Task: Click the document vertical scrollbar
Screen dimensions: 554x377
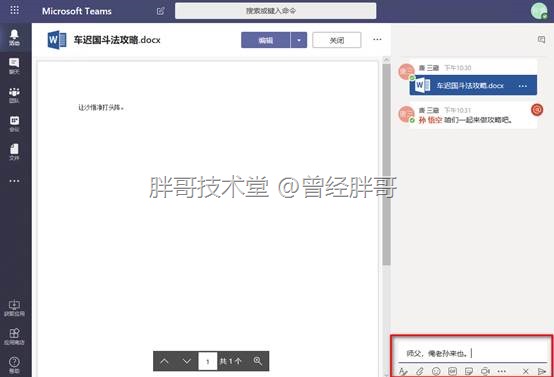Action: [387, 164]
